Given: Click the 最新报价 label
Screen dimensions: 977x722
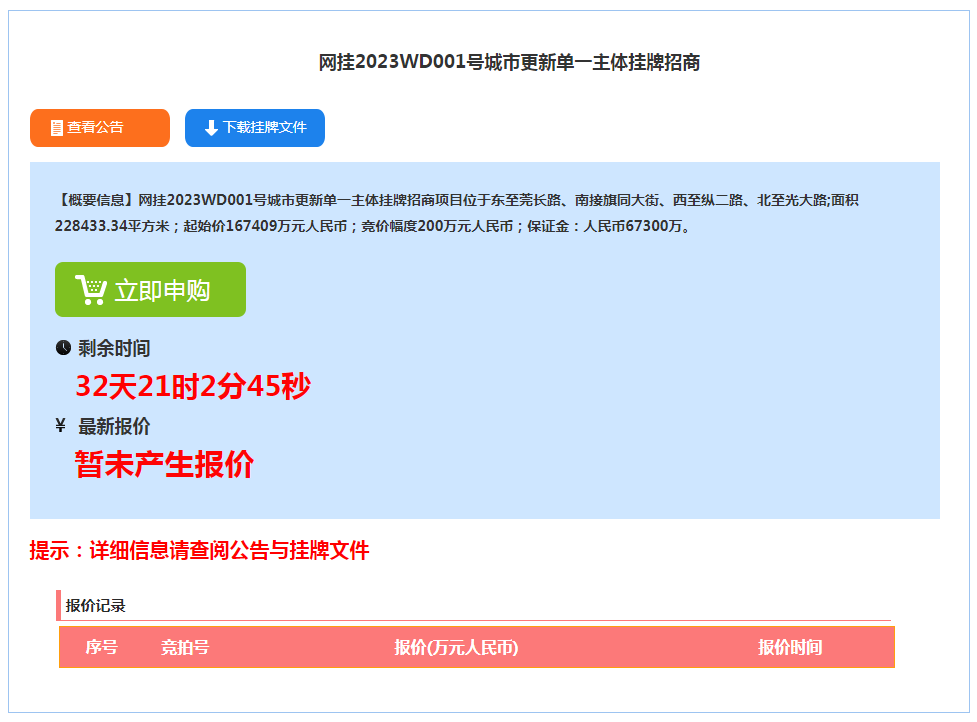Looking at the screenshot, I should [114, 426].
